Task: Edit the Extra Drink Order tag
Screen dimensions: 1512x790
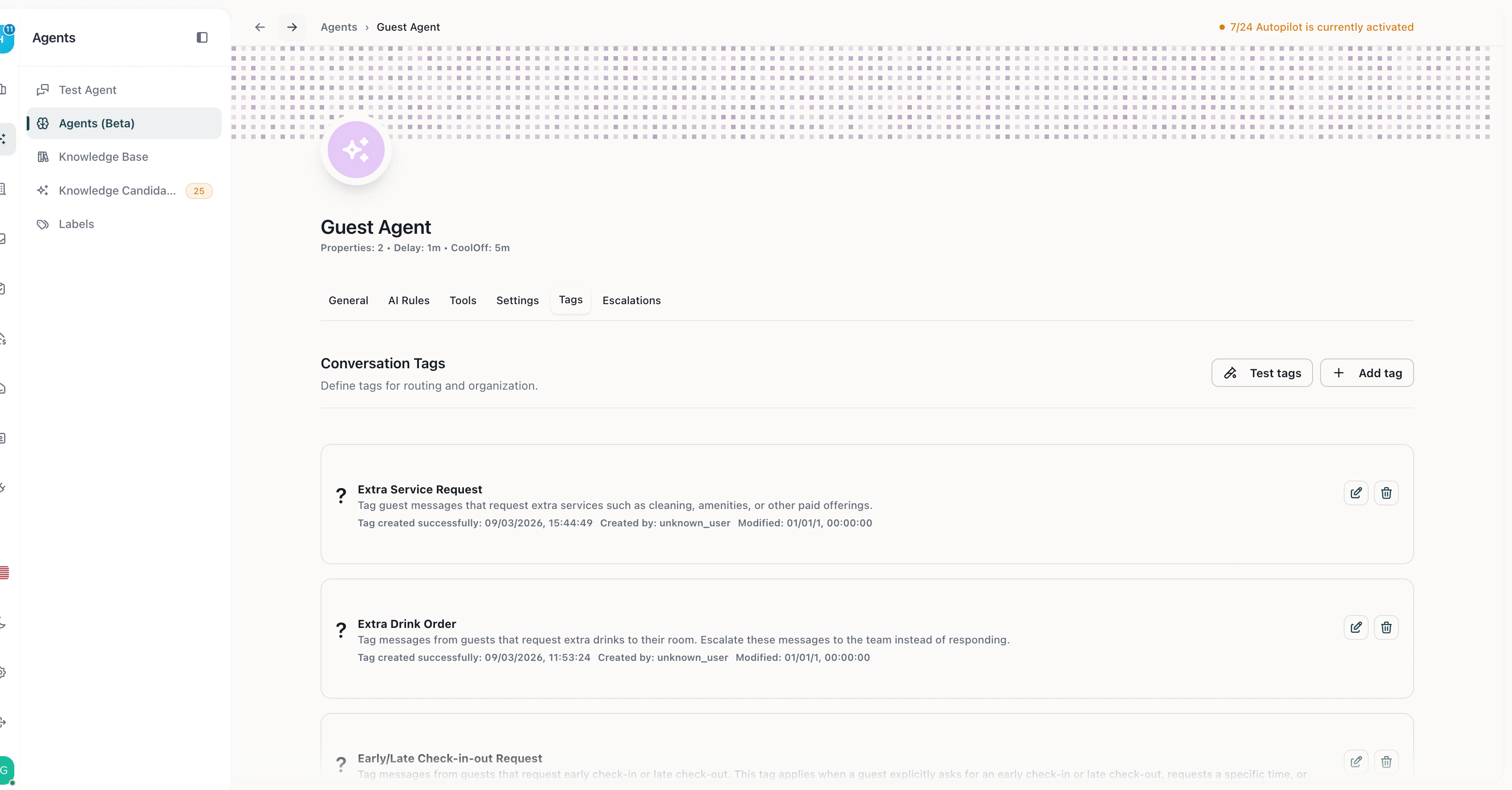Action: (1356, 627)
